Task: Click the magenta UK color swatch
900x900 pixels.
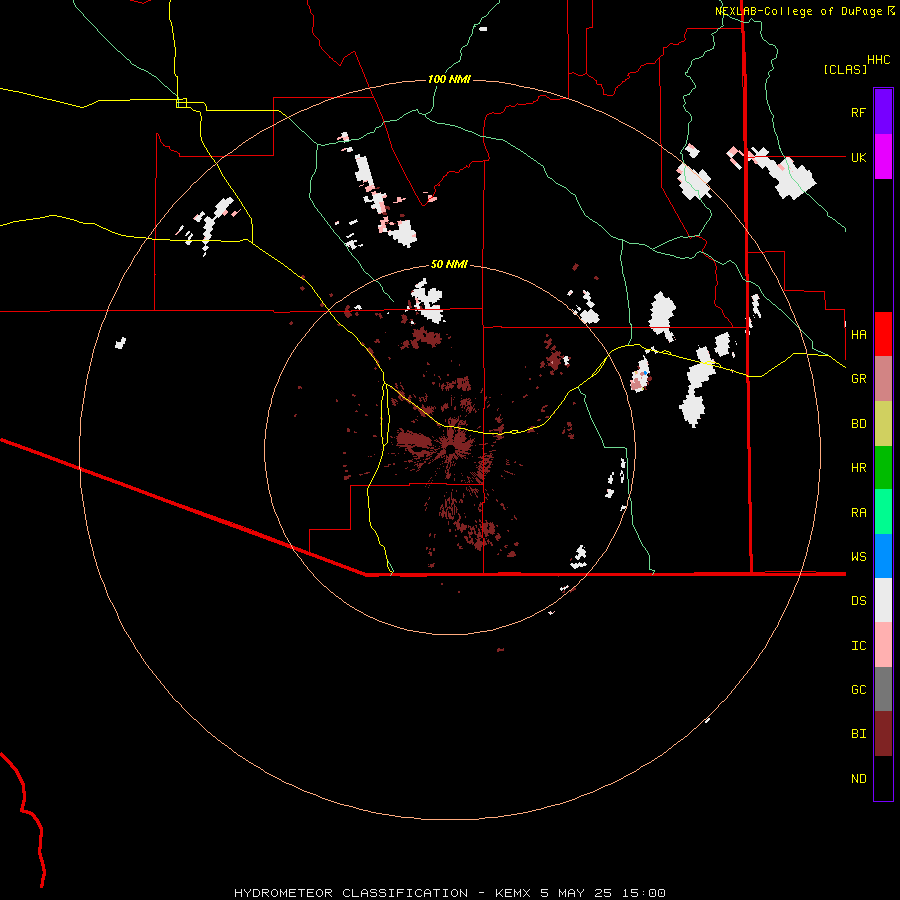Action: (x=883, y=157)
